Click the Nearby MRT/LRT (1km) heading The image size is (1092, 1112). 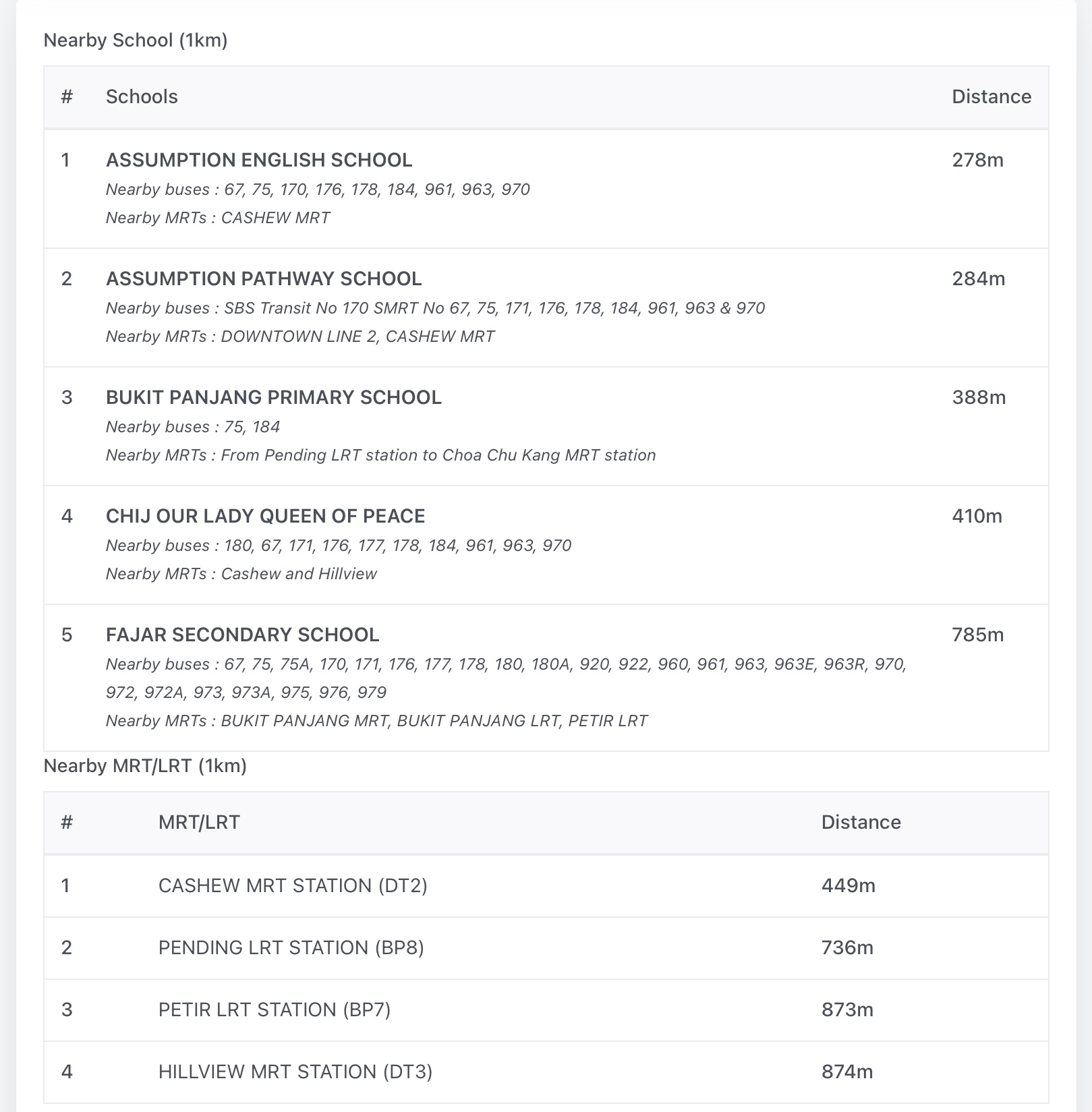tap(145, 766)
